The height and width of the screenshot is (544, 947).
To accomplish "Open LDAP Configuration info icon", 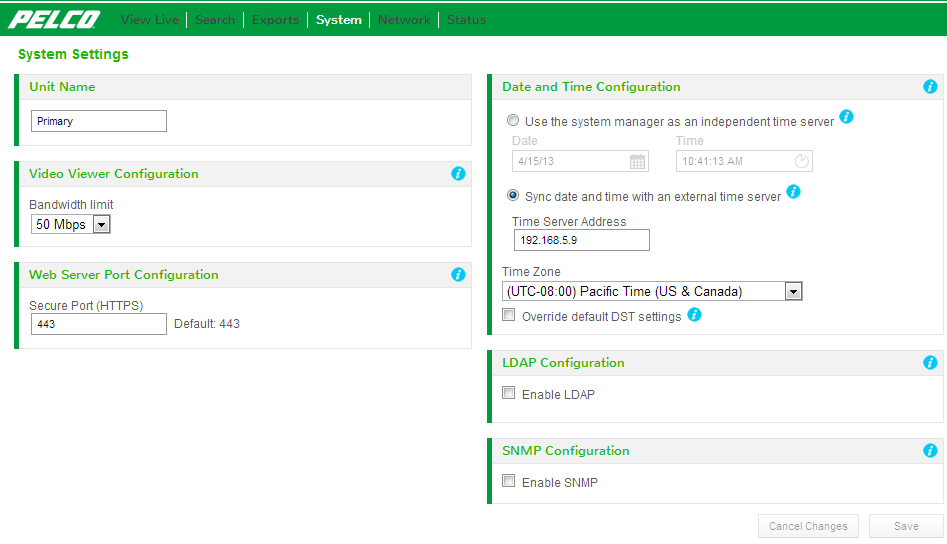I will [930, 363].
